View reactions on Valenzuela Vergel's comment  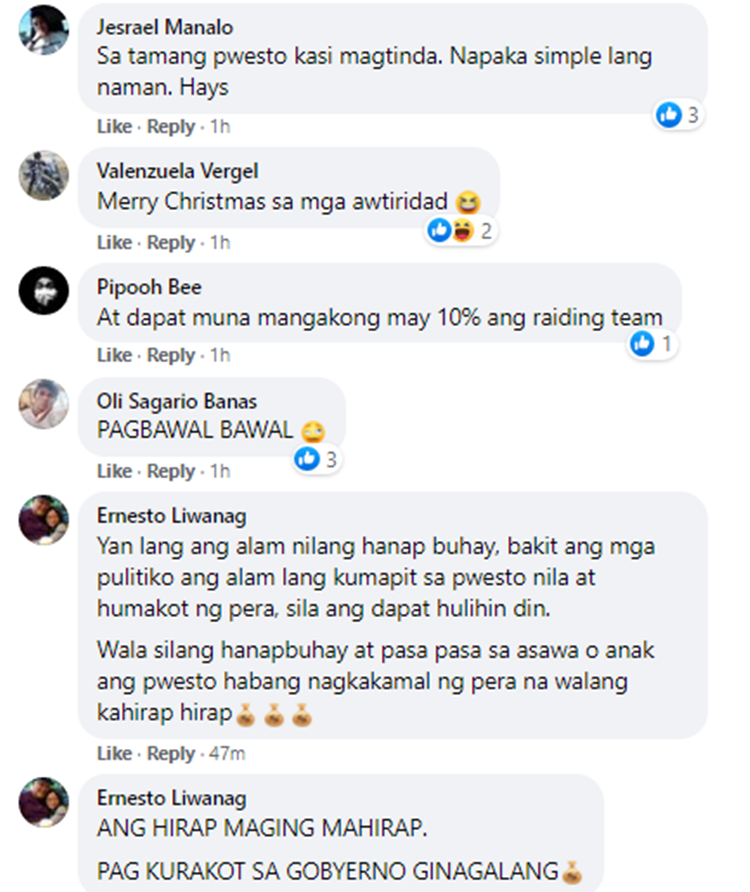pos(461,230)
